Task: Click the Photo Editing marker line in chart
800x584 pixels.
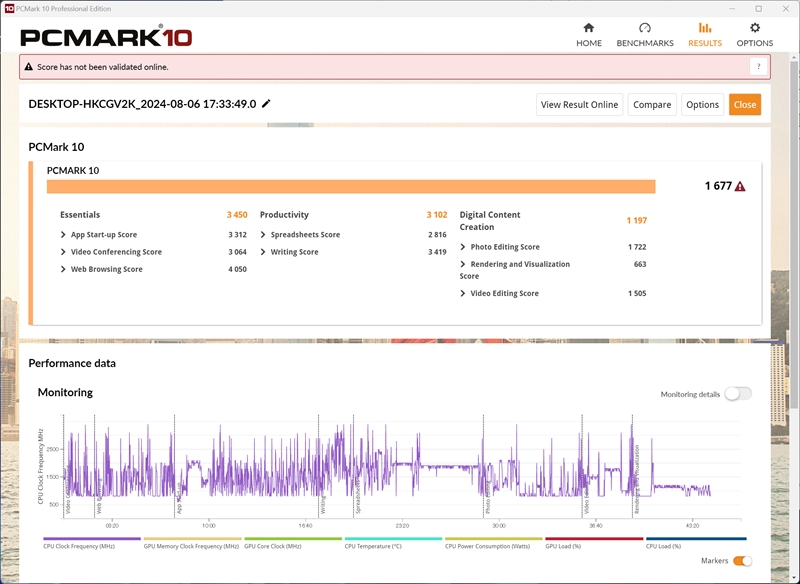Action: [x=484, y=466]
